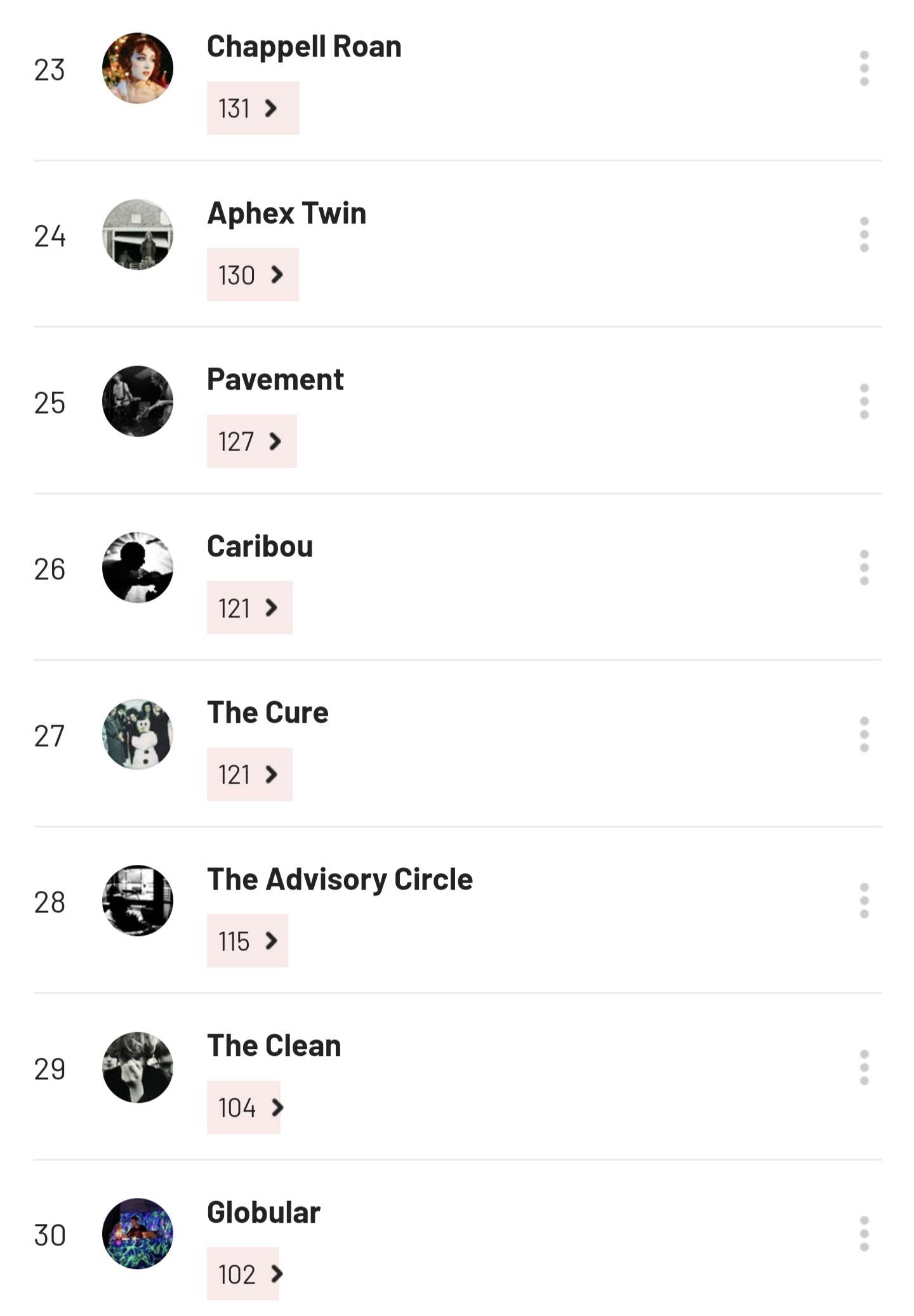Expand The Advisory Circle's 115 play count
The height and width of the screenshot is (1316, 914).
(247, 941)
